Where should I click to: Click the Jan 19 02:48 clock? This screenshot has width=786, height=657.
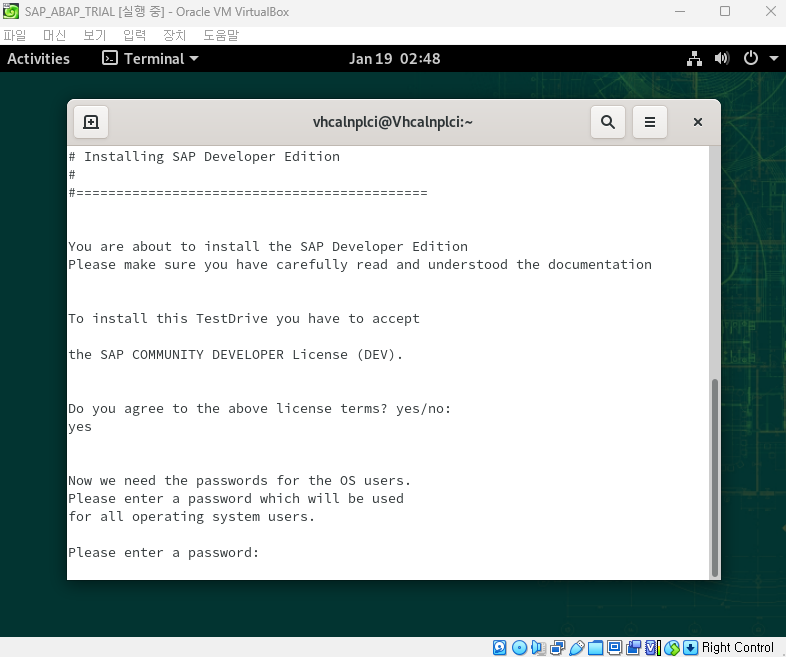pyautogui.click(x=395, y=59)
